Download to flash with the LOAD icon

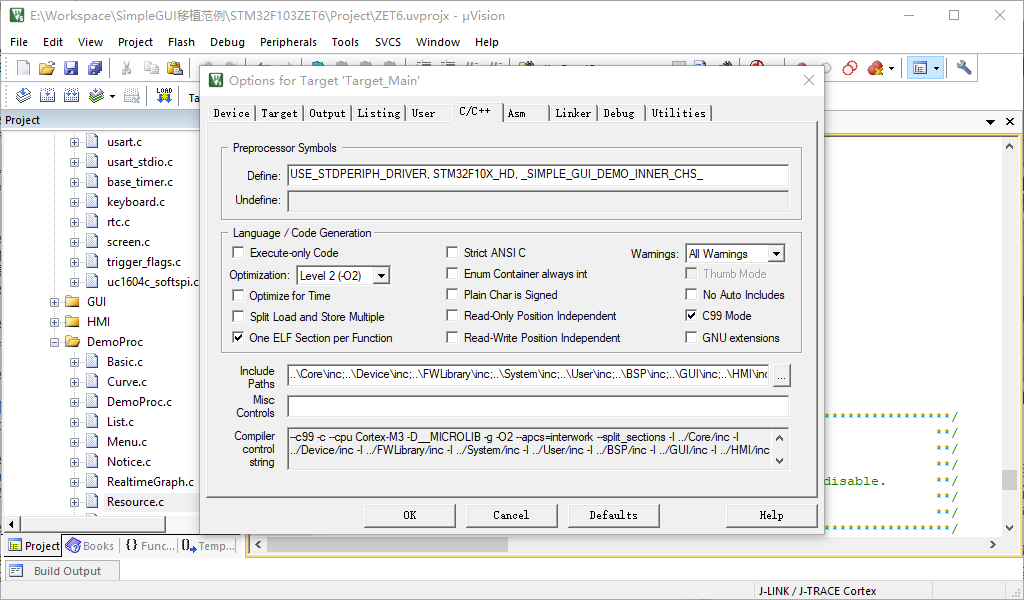(x=164, y=96)
